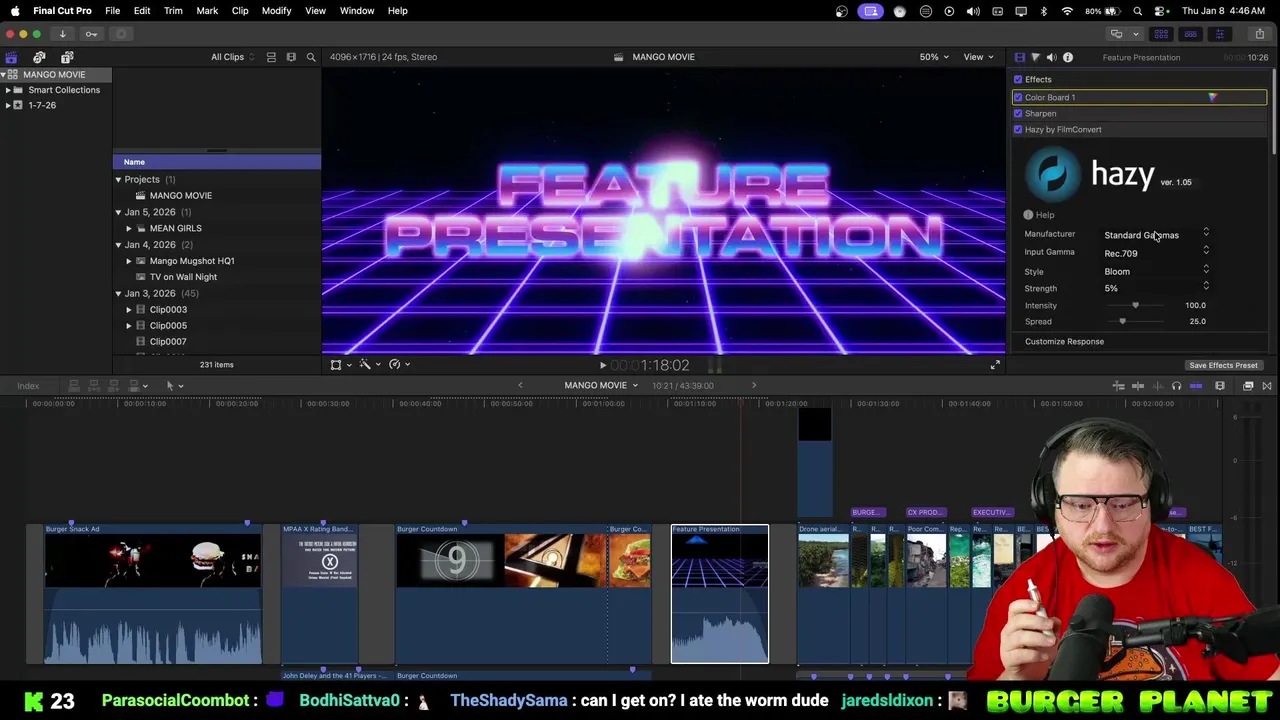The height and width of the screenshot is (720, 1280).
Task: Toggle audio skimming headphones icon
Action: click(x=1176, y=386)
